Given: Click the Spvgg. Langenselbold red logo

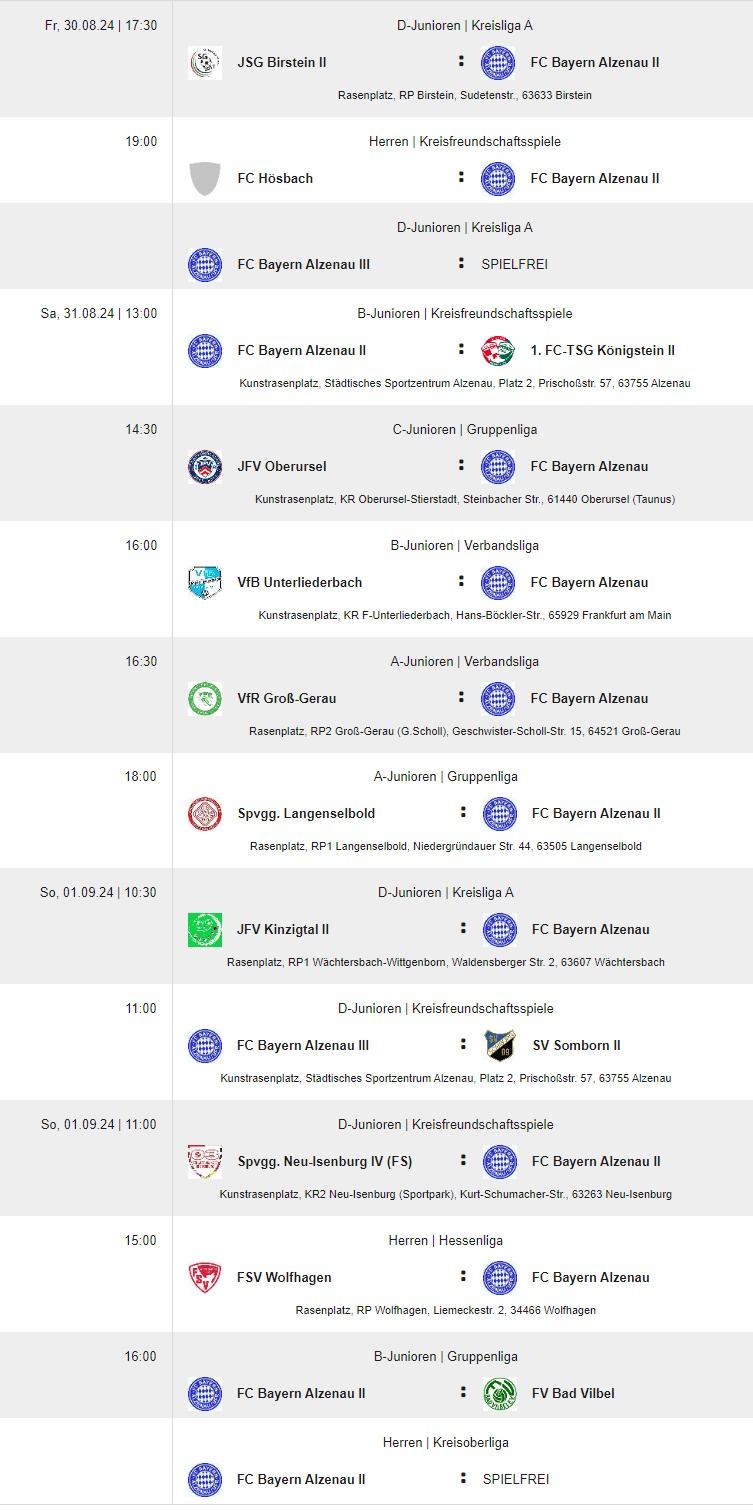Looking at the screenshot, I should pos(205,814).
